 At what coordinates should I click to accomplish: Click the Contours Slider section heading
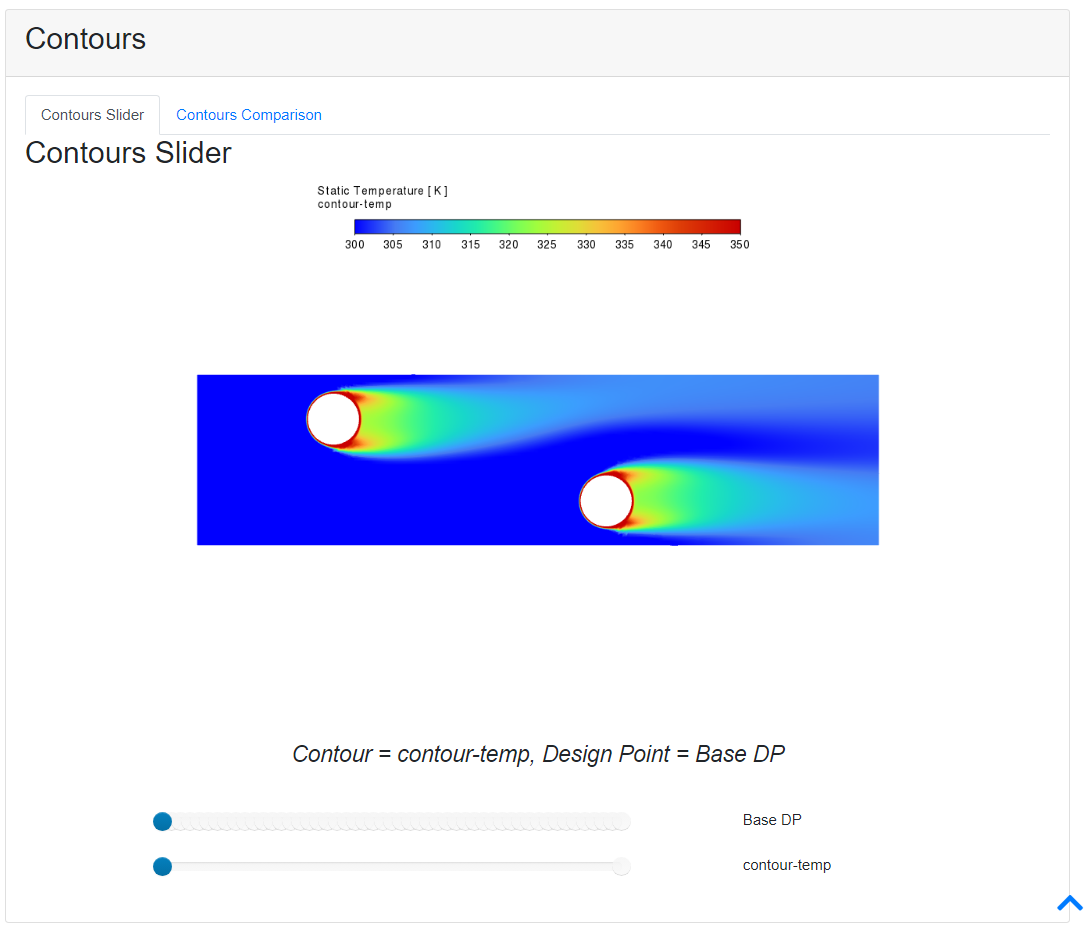pos(128,152)
